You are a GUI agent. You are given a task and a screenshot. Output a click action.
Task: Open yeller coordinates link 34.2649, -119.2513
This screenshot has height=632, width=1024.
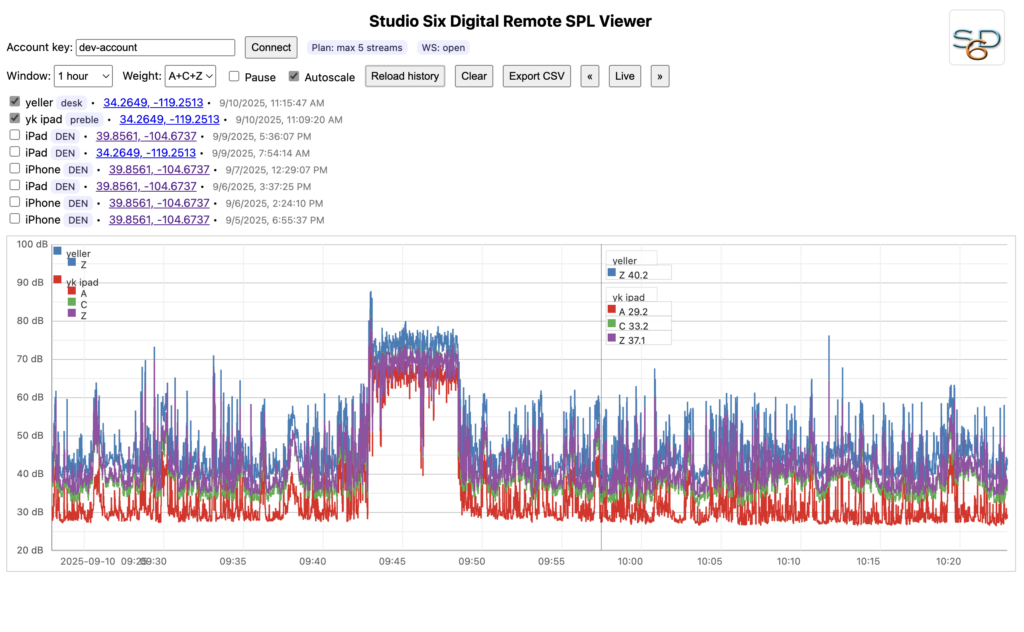pos(153,103)
